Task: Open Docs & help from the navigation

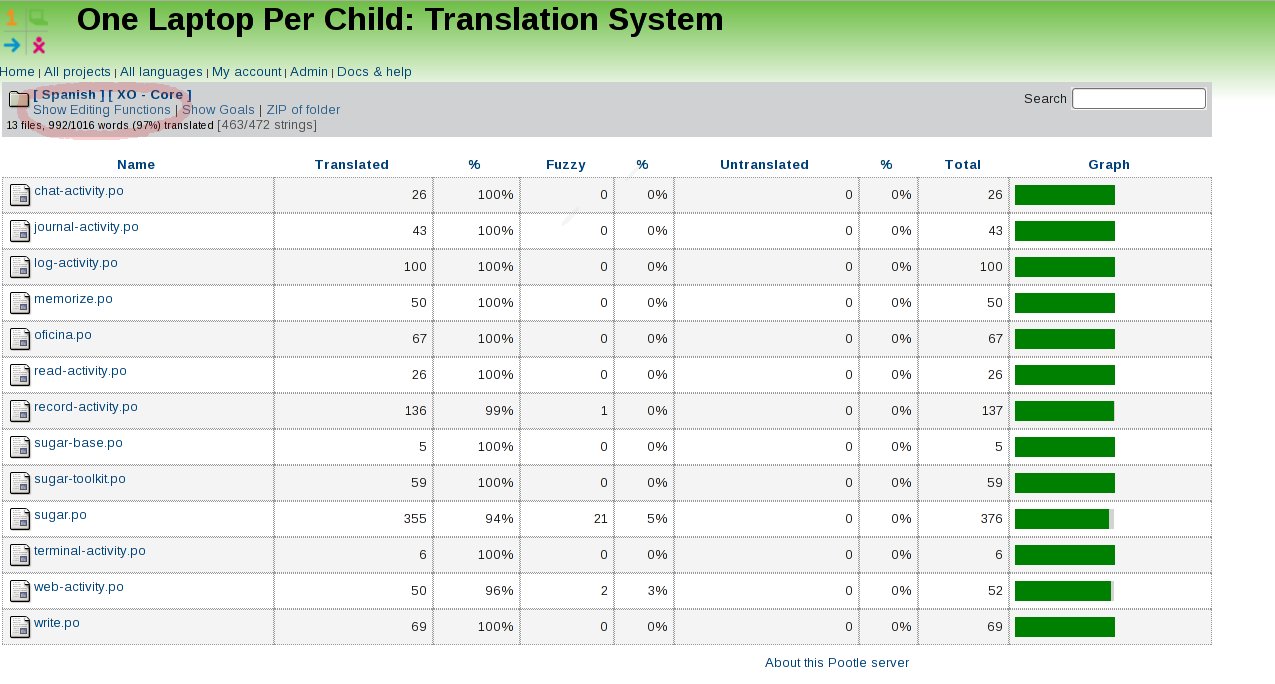Action: click(374, 72)
